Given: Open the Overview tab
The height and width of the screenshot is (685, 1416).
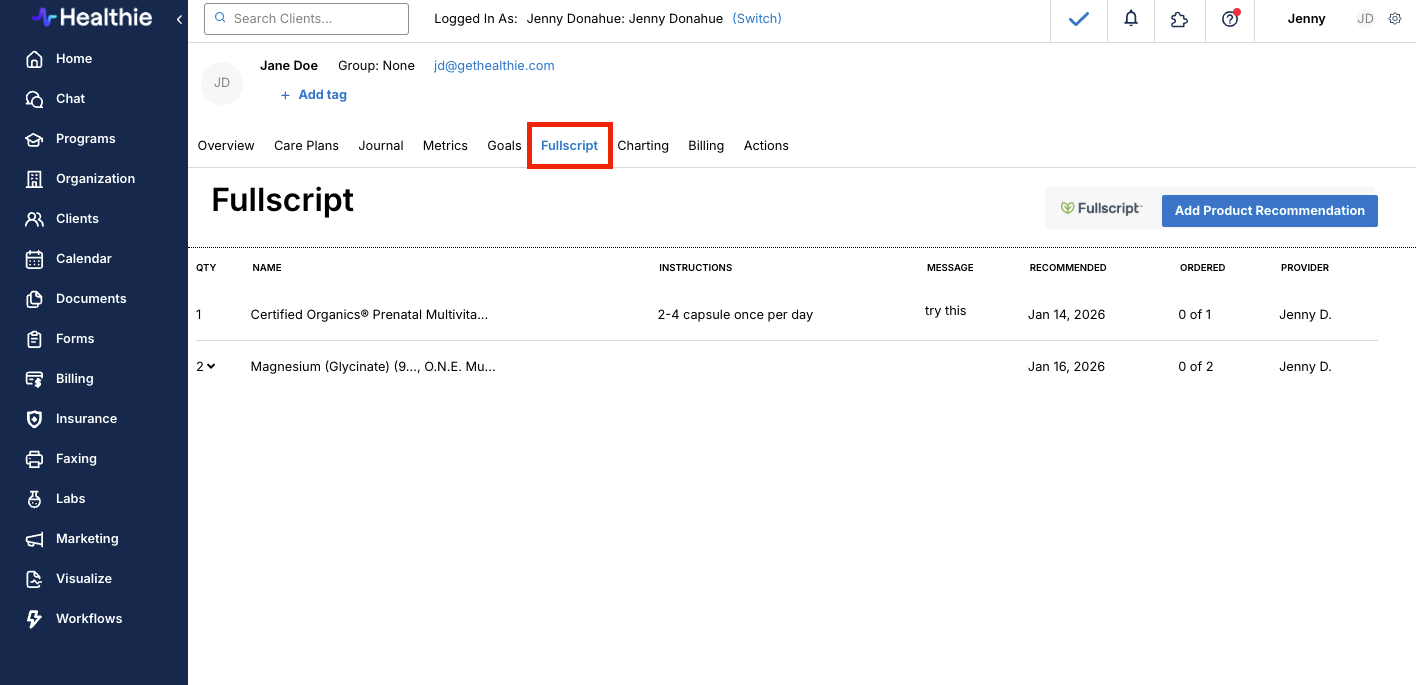Looking at the screenshot, I should (x=226, y=146).
